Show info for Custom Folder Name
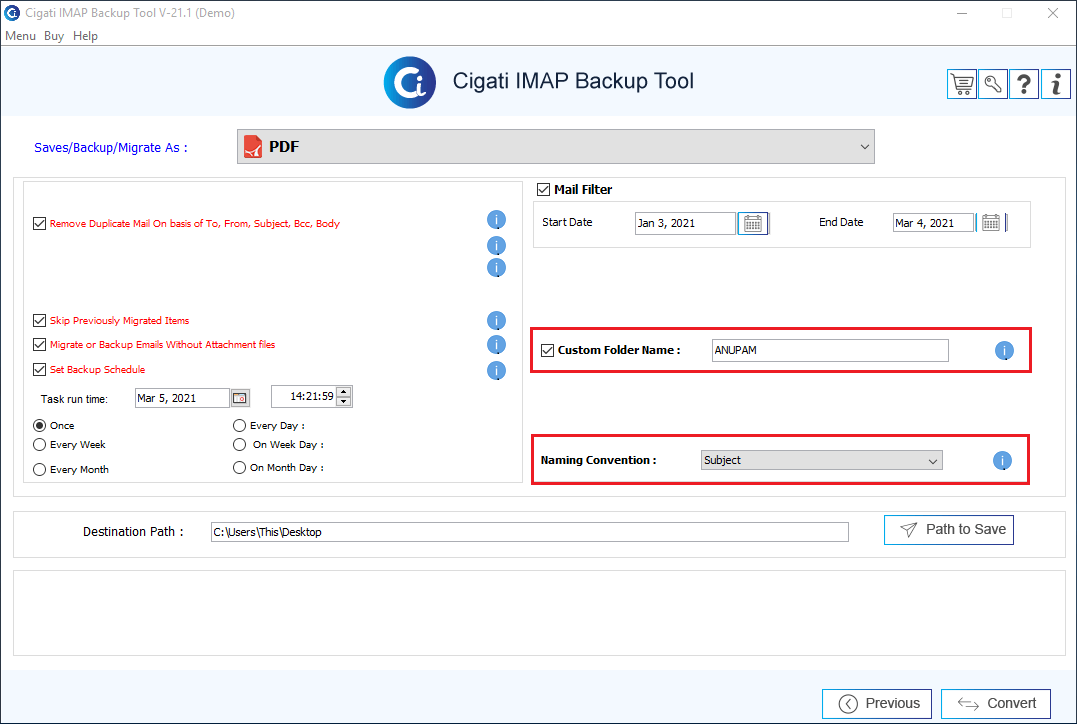This screenshot has height=724, width=1077. 1004,351
